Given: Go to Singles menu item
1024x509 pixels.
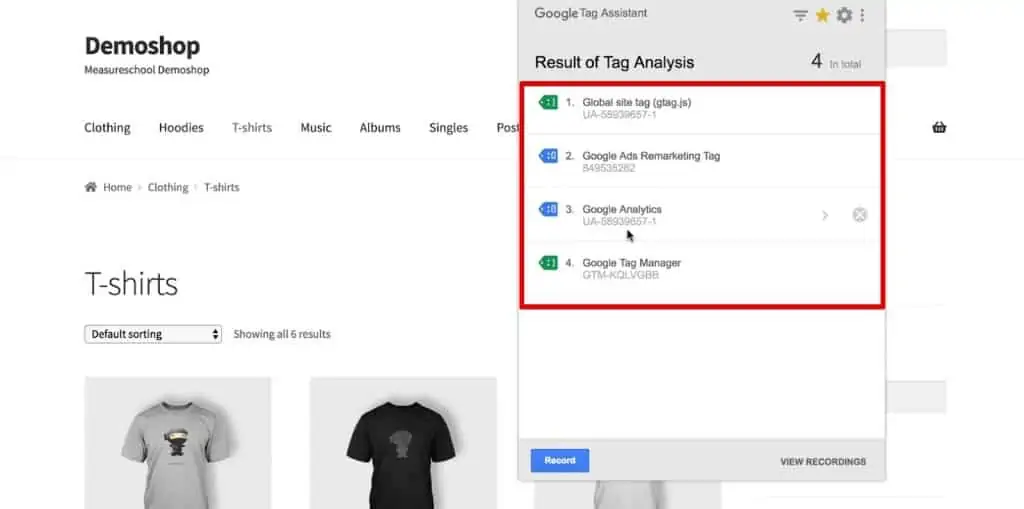Looking at the screenshot, I should pyautogui.click(x=448, y=127).
